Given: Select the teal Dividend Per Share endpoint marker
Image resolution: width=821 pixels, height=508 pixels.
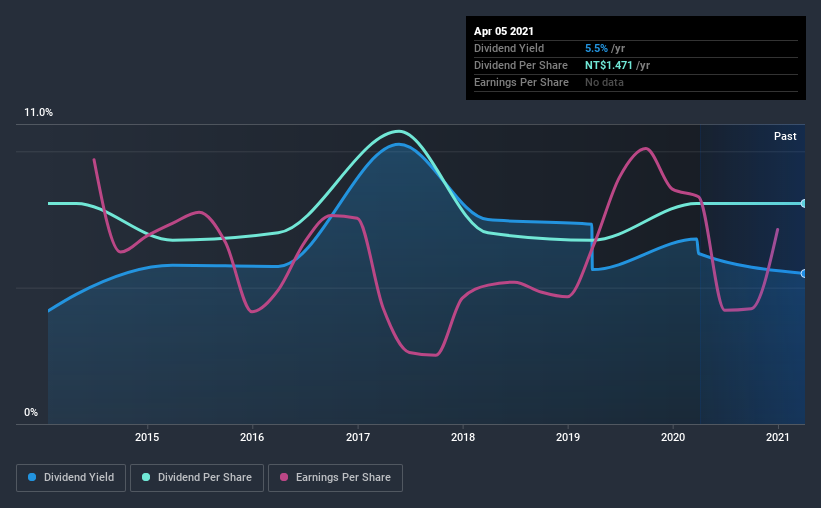Looking at the screenshot, I should click(x=804, y=203).
